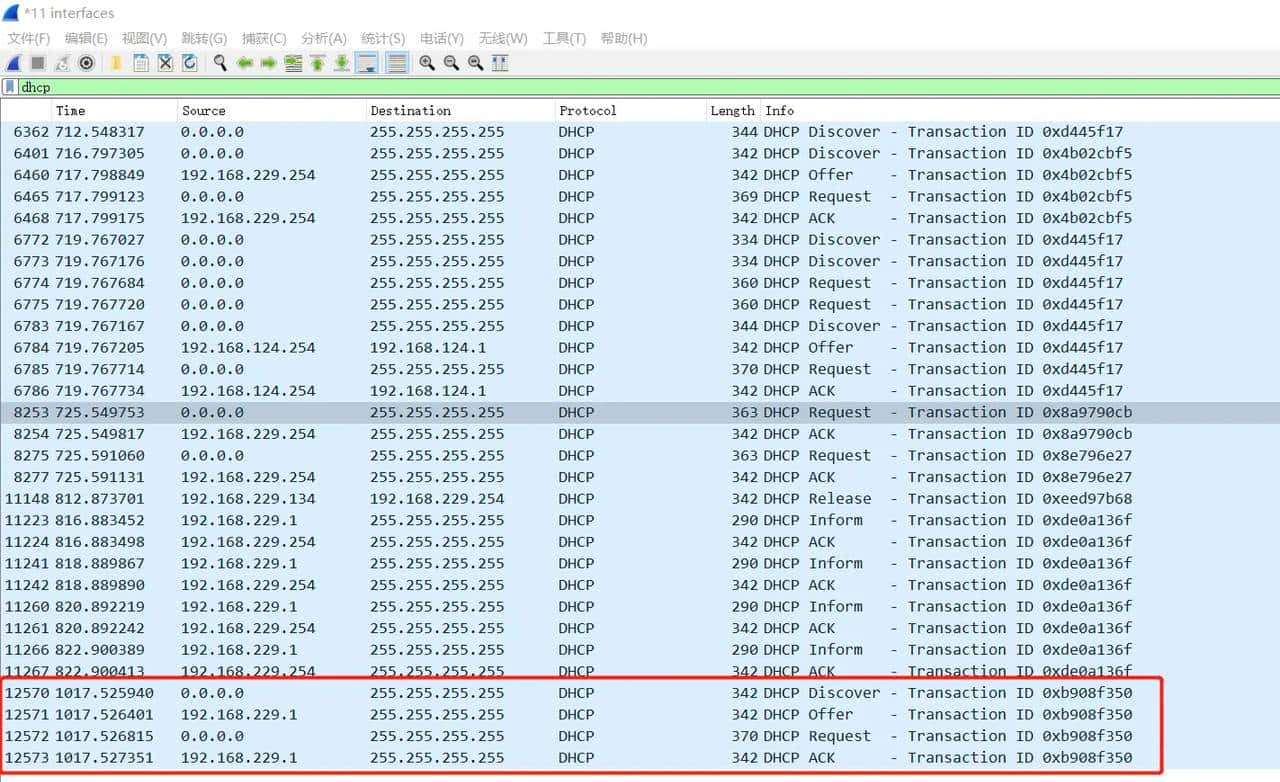Open the 捕获(C) menu
The width and height of the screenshot is (1280, 782).
[263, 38]
